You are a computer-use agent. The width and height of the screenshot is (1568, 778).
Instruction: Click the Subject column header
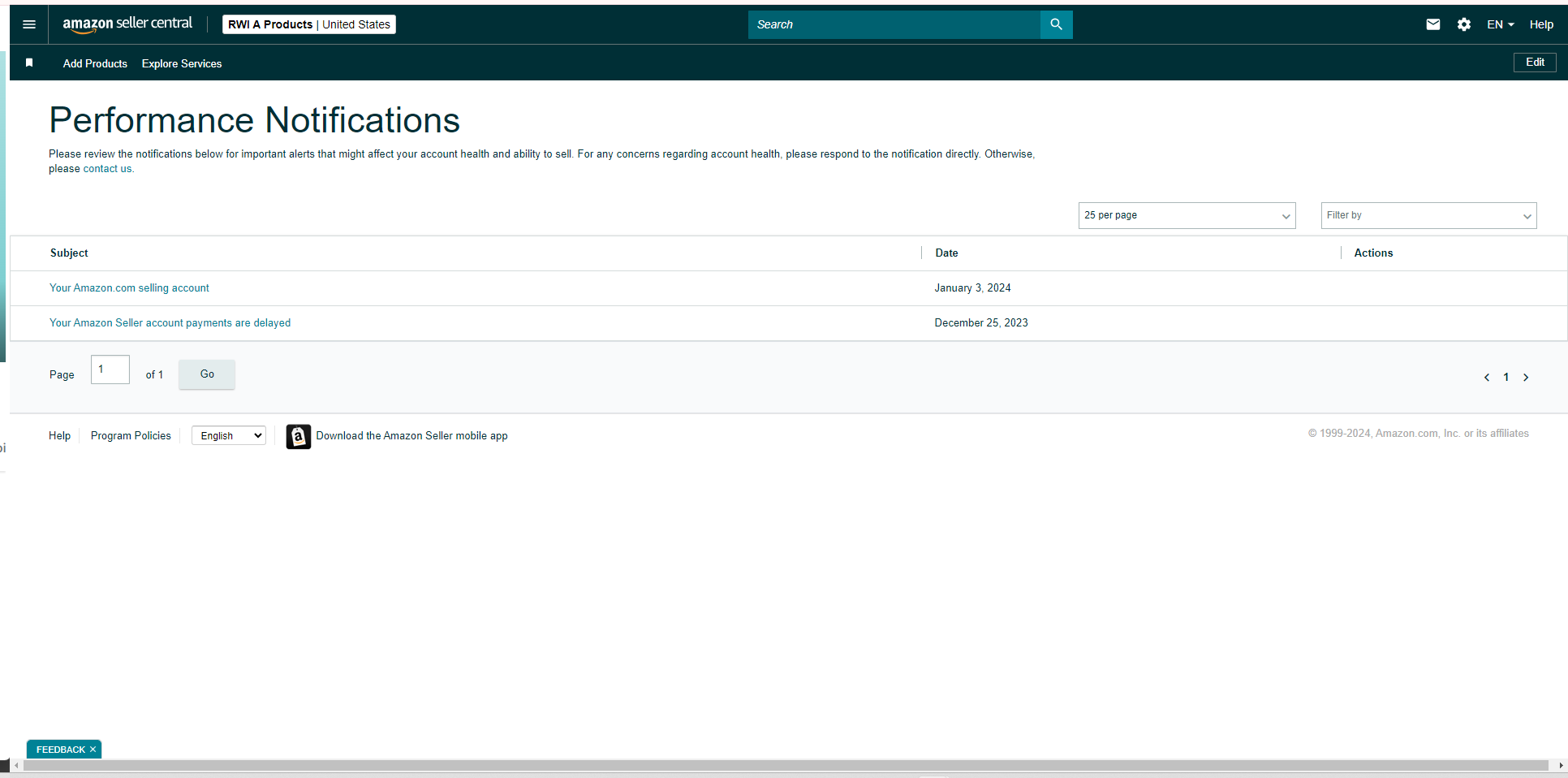[x=69, y=253]
